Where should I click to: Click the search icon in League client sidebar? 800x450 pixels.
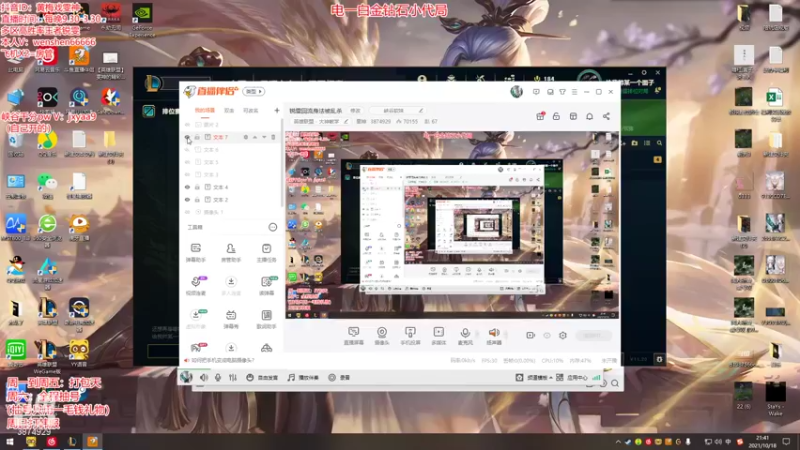(659, 143)
